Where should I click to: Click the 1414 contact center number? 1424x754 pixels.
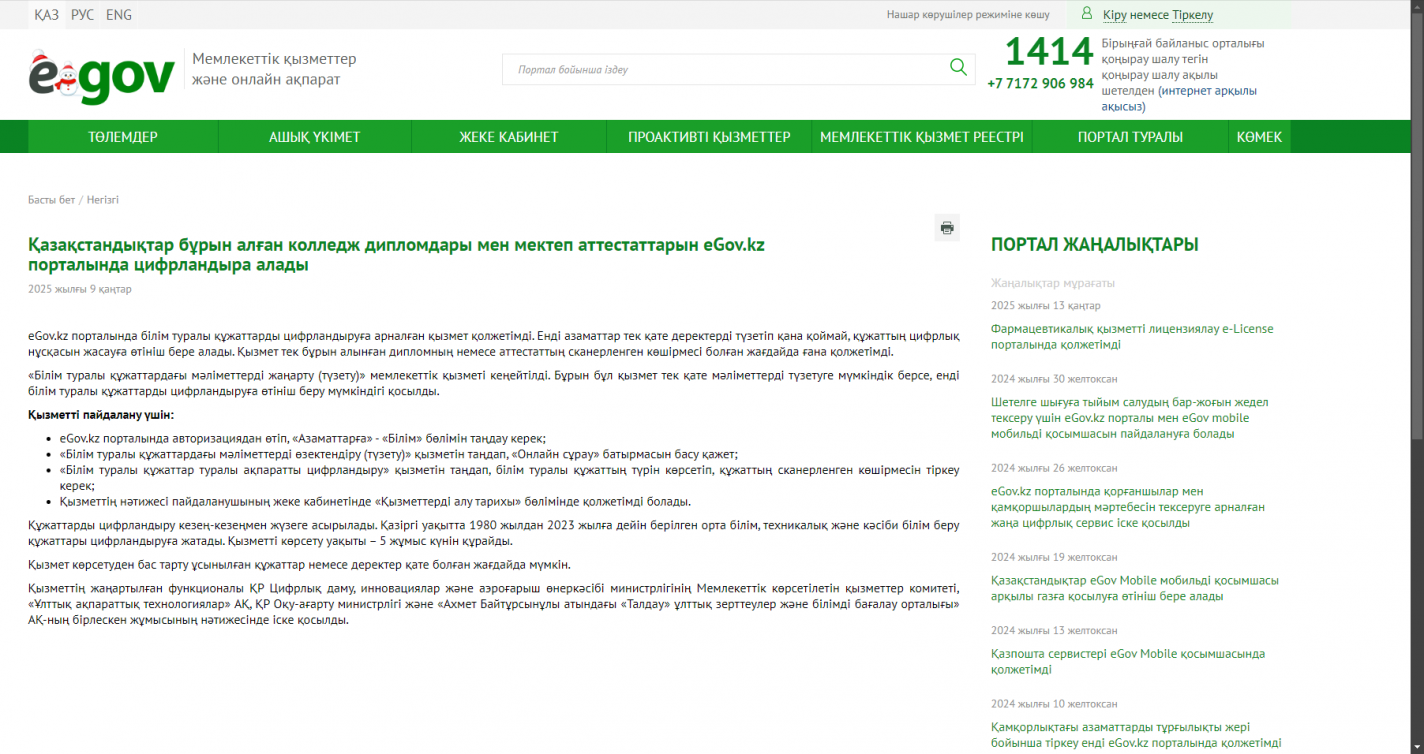(1049, 51)
